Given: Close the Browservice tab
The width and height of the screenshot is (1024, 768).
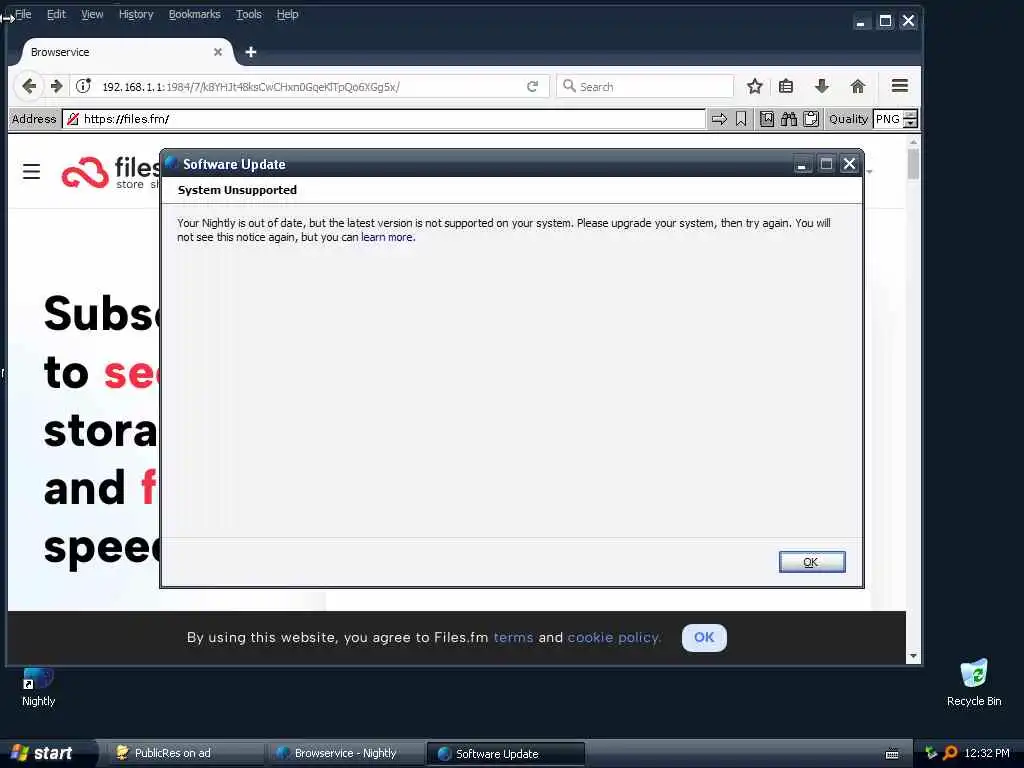Looking at the screenshot, I should (217, 52).
